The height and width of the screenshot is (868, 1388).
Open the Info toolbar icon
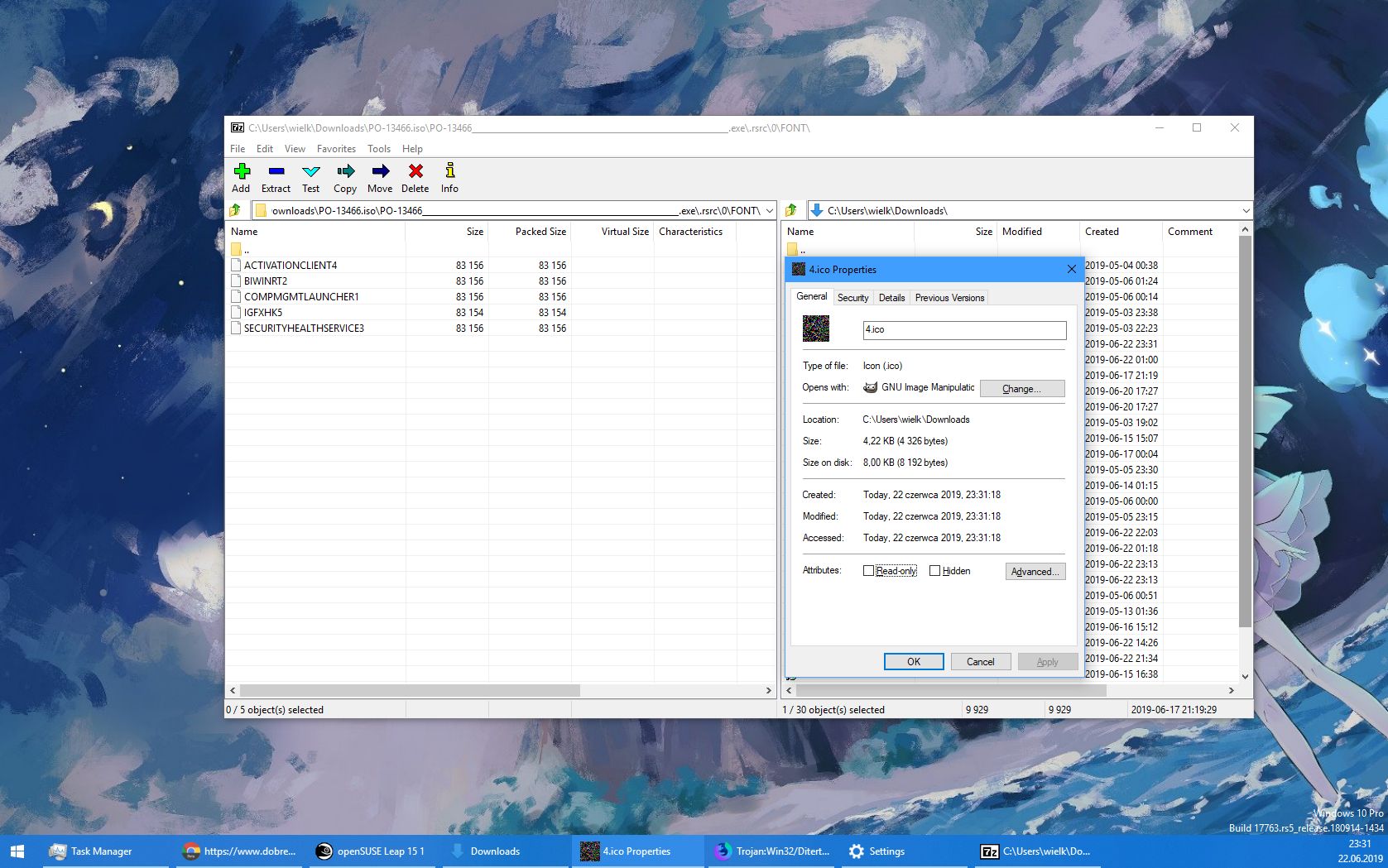pyautogui.click(x=449, y=171)
